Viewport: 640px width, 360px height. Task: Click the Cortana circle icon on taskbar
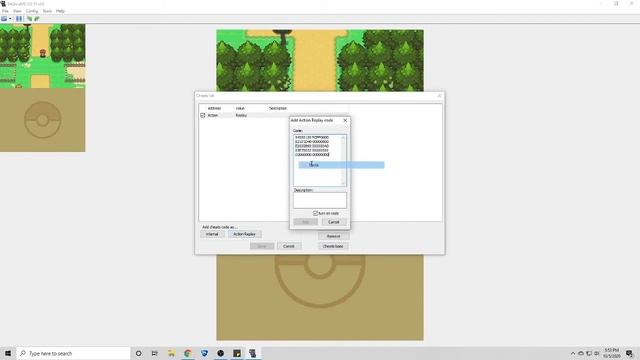(138, 353)
